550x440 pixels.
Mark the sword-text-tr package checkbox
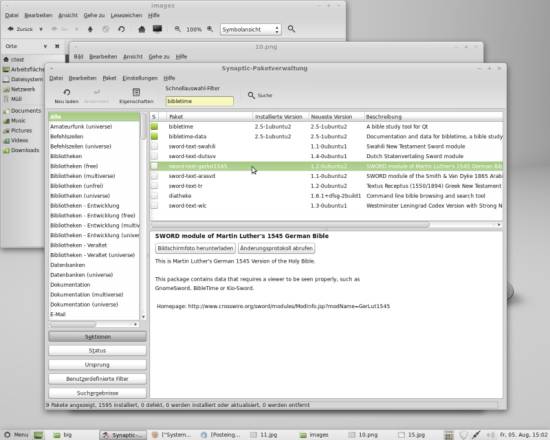tap(154, 186)
